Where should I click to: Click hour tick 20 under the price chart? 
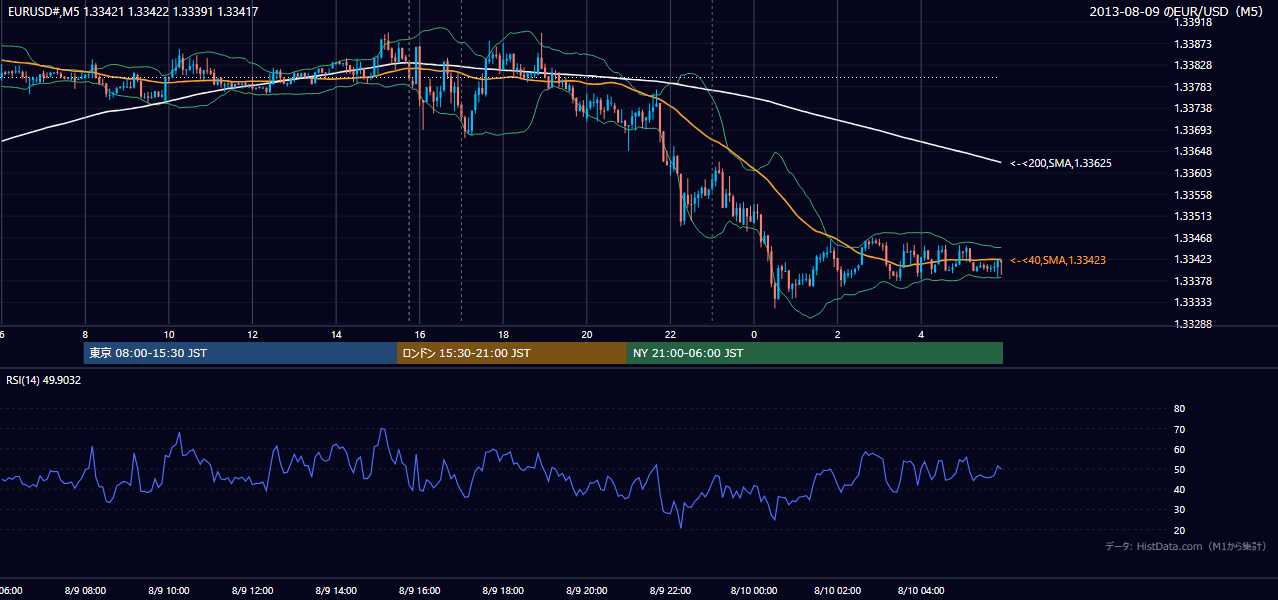point(587,334)
